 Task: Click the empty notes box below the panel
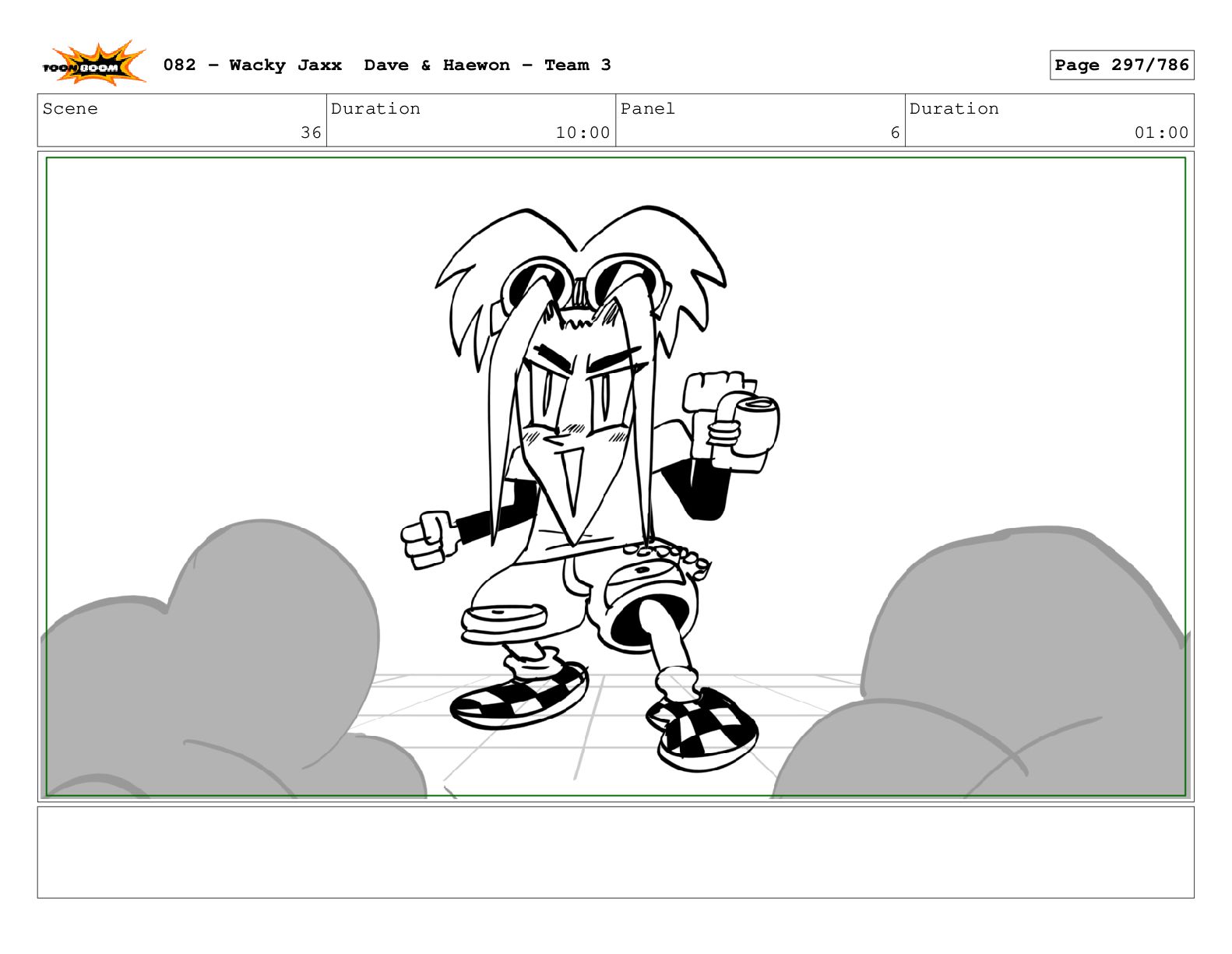[x=615, y=852]
